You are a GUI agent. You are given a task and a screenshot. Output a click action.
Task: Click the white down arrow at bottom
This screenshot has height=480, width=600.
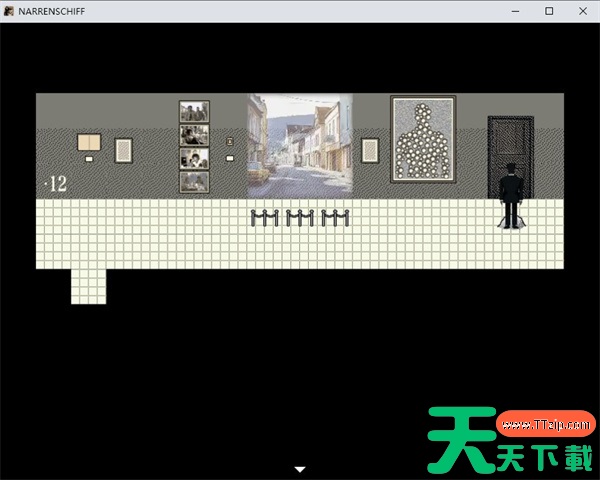click(x=300, y=468)
